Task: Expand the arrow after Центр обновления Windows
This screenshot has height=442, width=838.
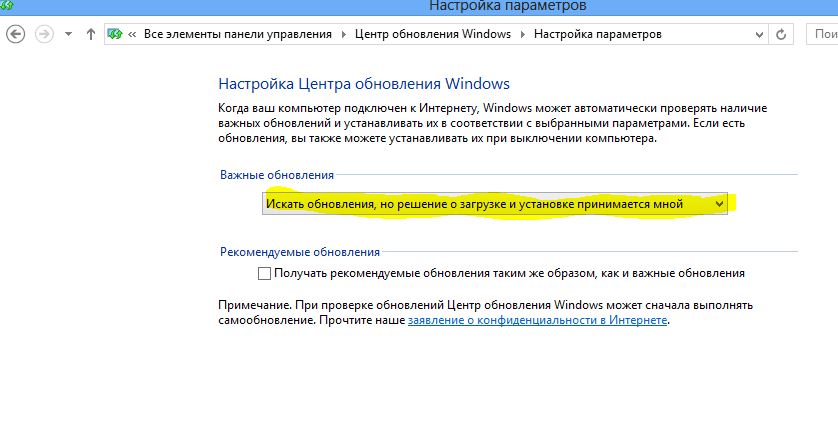Action: pyautogui.click(x=523, y=34)
